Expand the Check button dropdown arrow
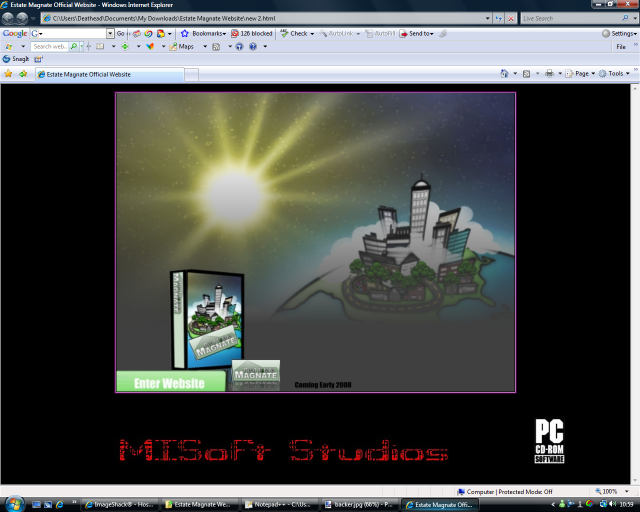640x512 pixels. click(312, 33)
